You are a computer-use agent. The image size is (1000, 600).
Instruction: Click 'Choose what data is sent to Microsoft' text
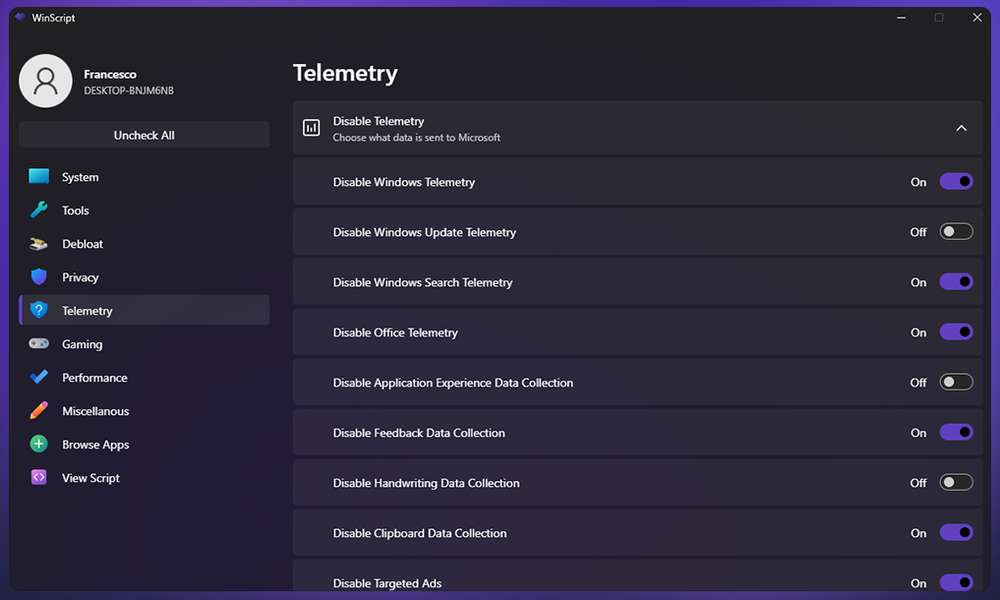tap(416, 137)
